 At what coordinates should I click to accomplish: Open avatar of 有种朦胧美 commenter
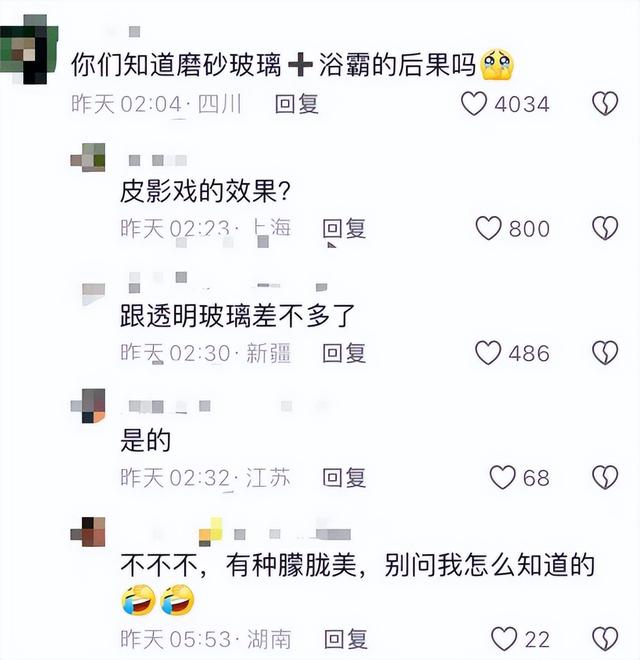[88, 532]
